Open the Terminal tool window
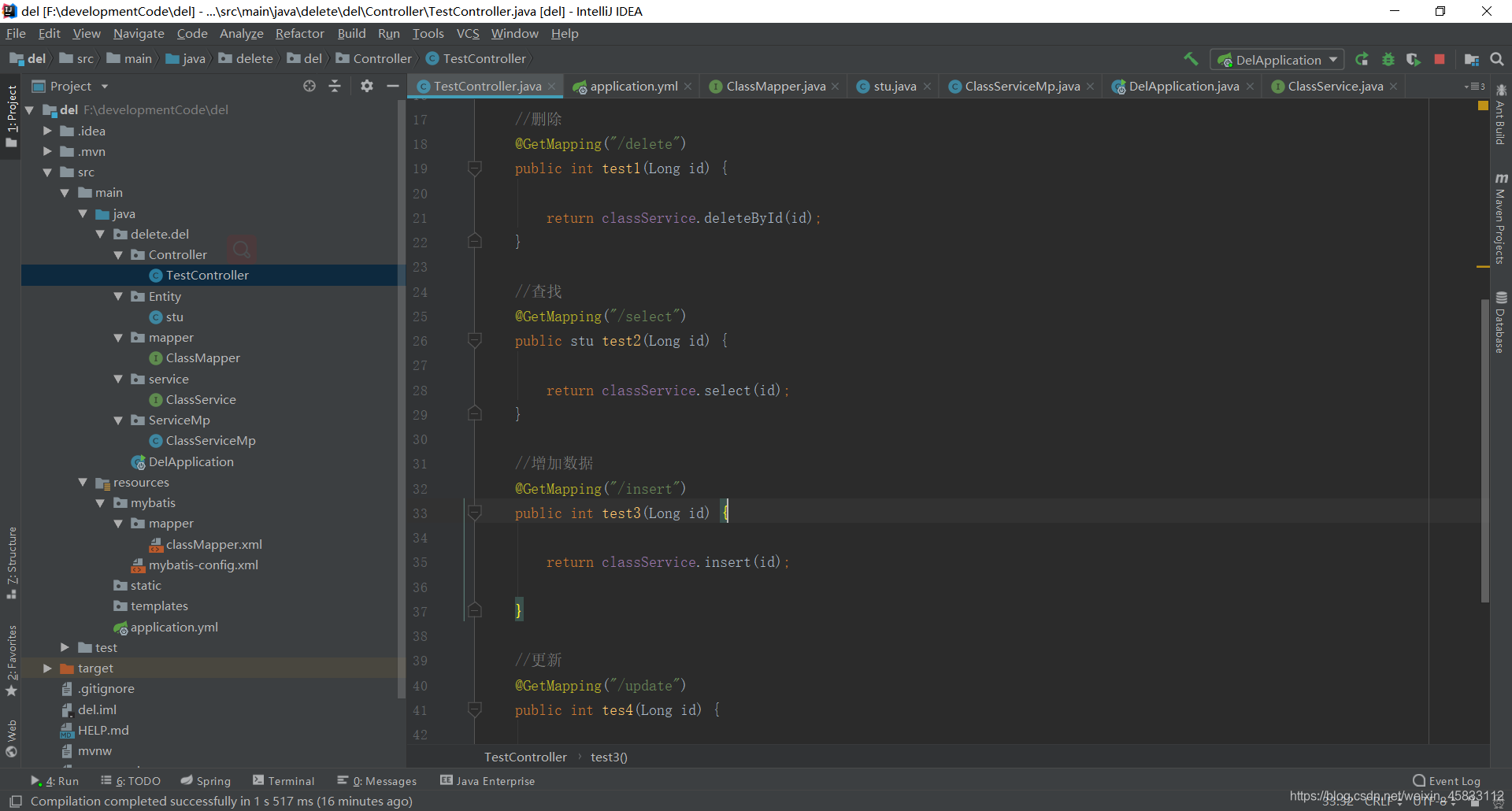The width and height of the screenshot is (1512, 811). (x=283, y=781)
